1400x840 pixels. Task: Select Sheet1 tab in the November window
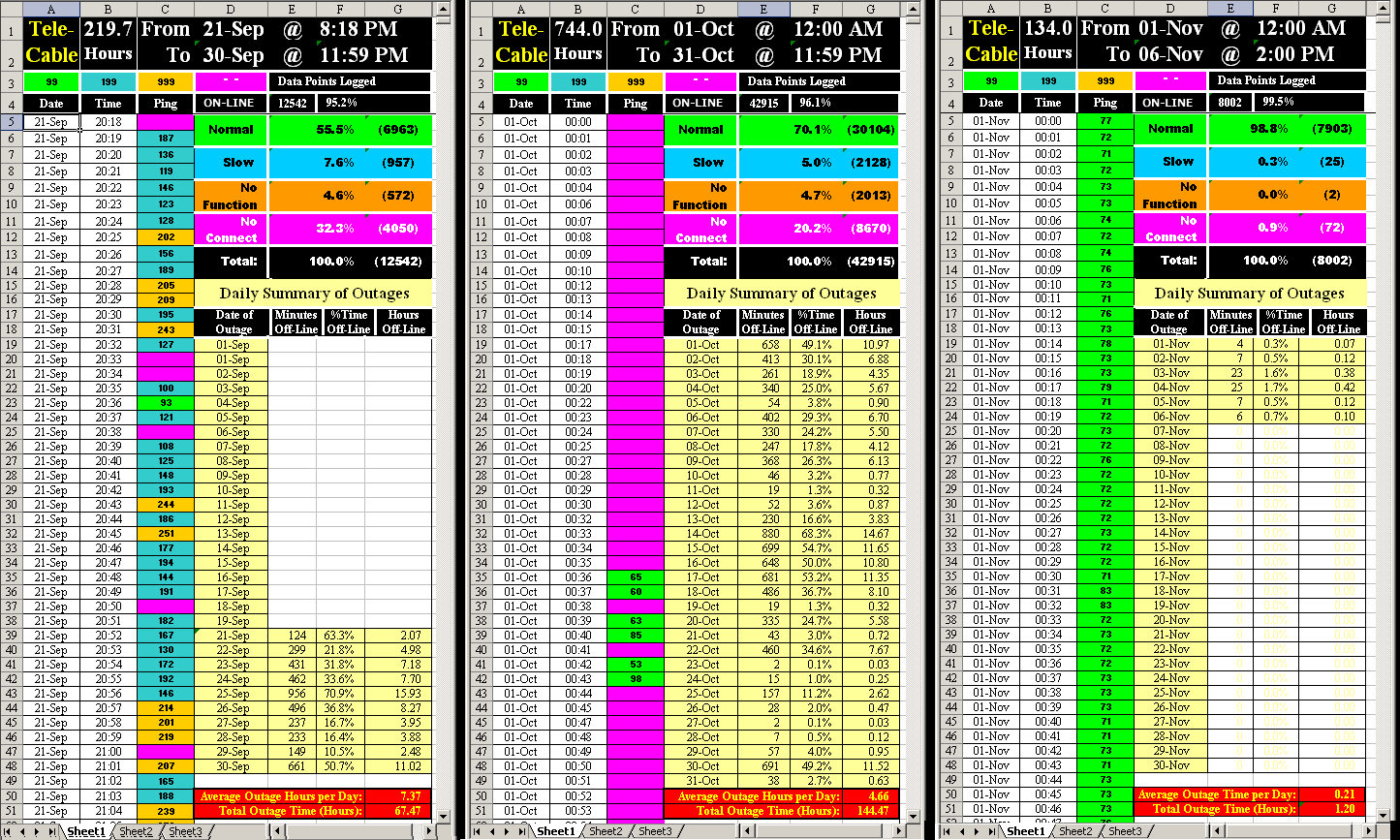1025,831
